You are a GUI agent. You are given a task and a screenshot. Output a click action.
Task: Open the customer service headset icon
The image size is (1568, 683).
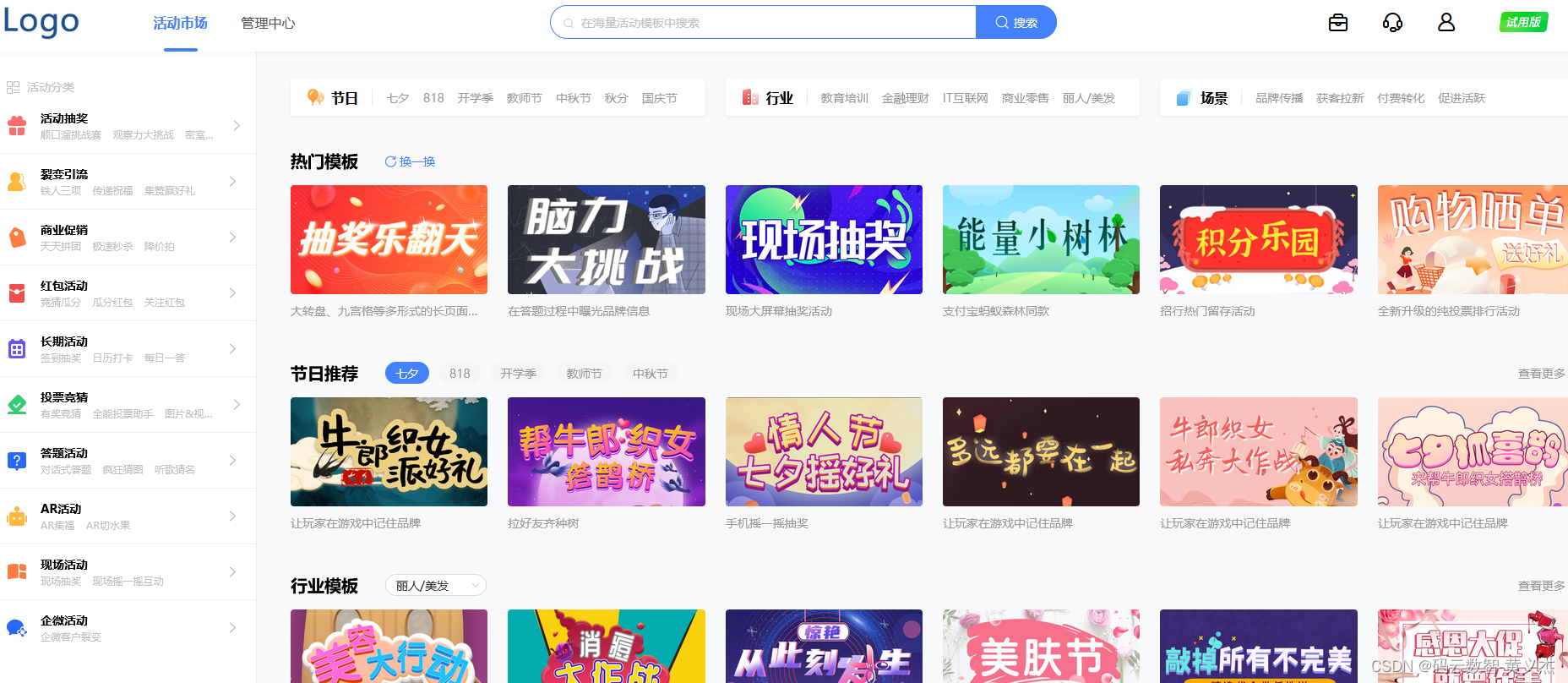[1392, 23]
